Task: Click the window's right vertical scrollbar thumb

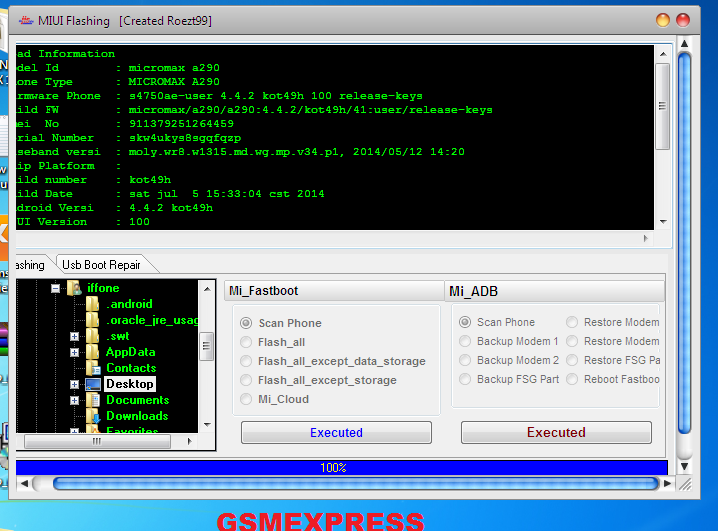Action: click(x=685, y=244)
